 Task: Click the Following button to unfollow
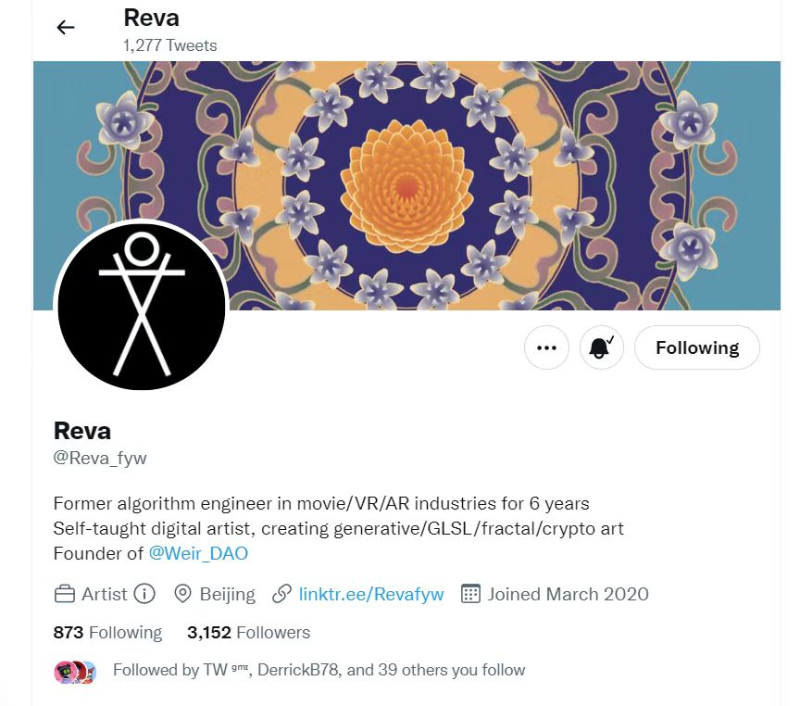pyautogui.click(x=697, y=348)
